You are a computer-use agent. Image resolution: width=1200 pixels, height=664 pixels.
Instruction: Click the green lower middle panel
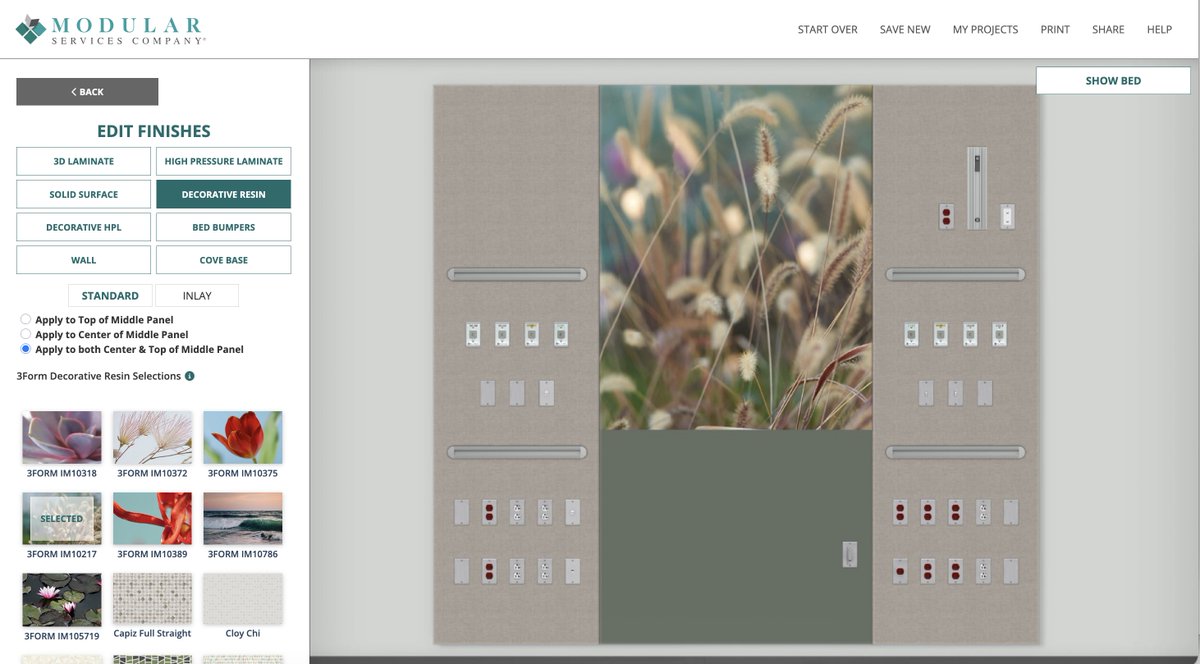[735, 537]
